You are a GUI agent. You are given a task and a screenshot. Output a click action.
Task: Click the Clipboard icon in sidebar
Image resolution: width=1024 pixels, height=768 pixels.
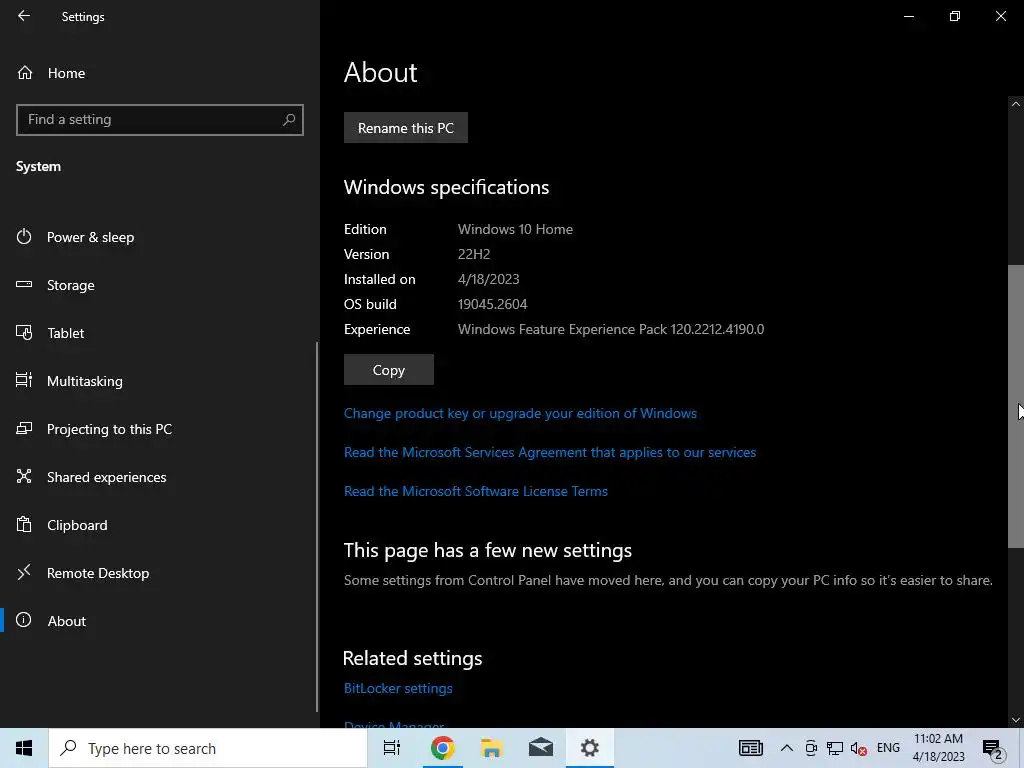tap(24, 524)
